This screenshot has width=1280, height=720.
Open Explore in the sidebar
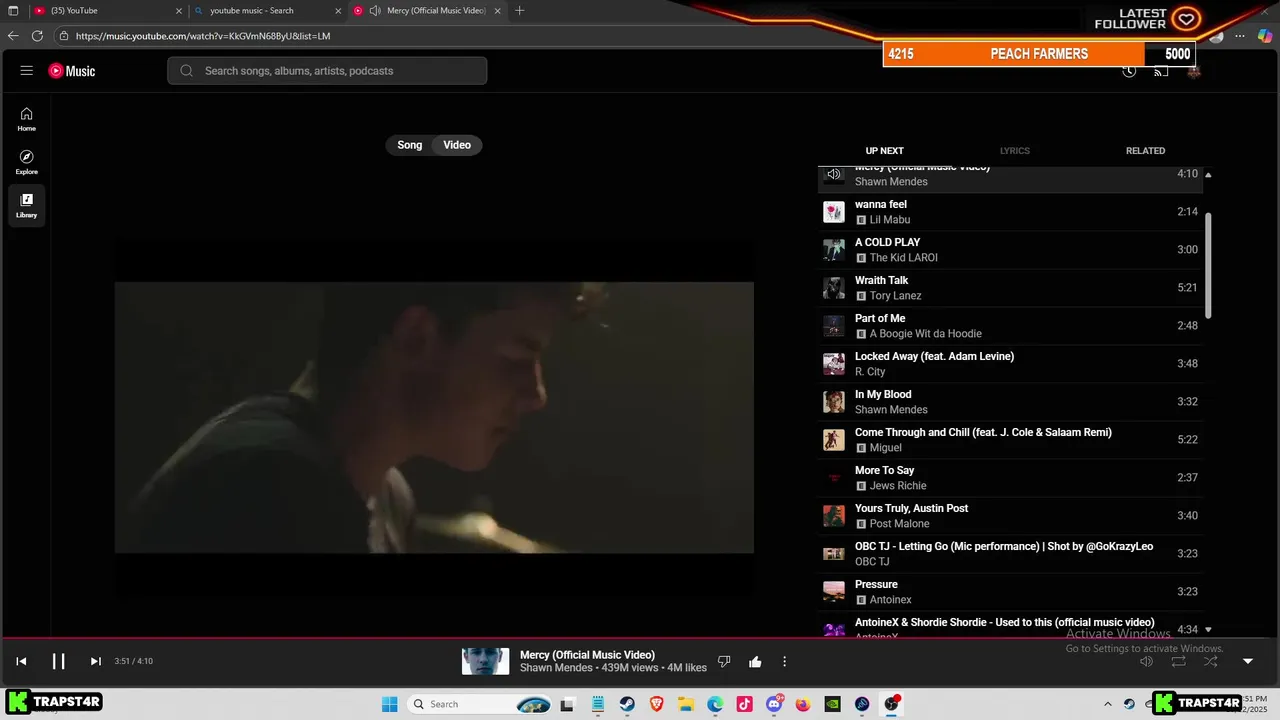[x=27, y=162]
